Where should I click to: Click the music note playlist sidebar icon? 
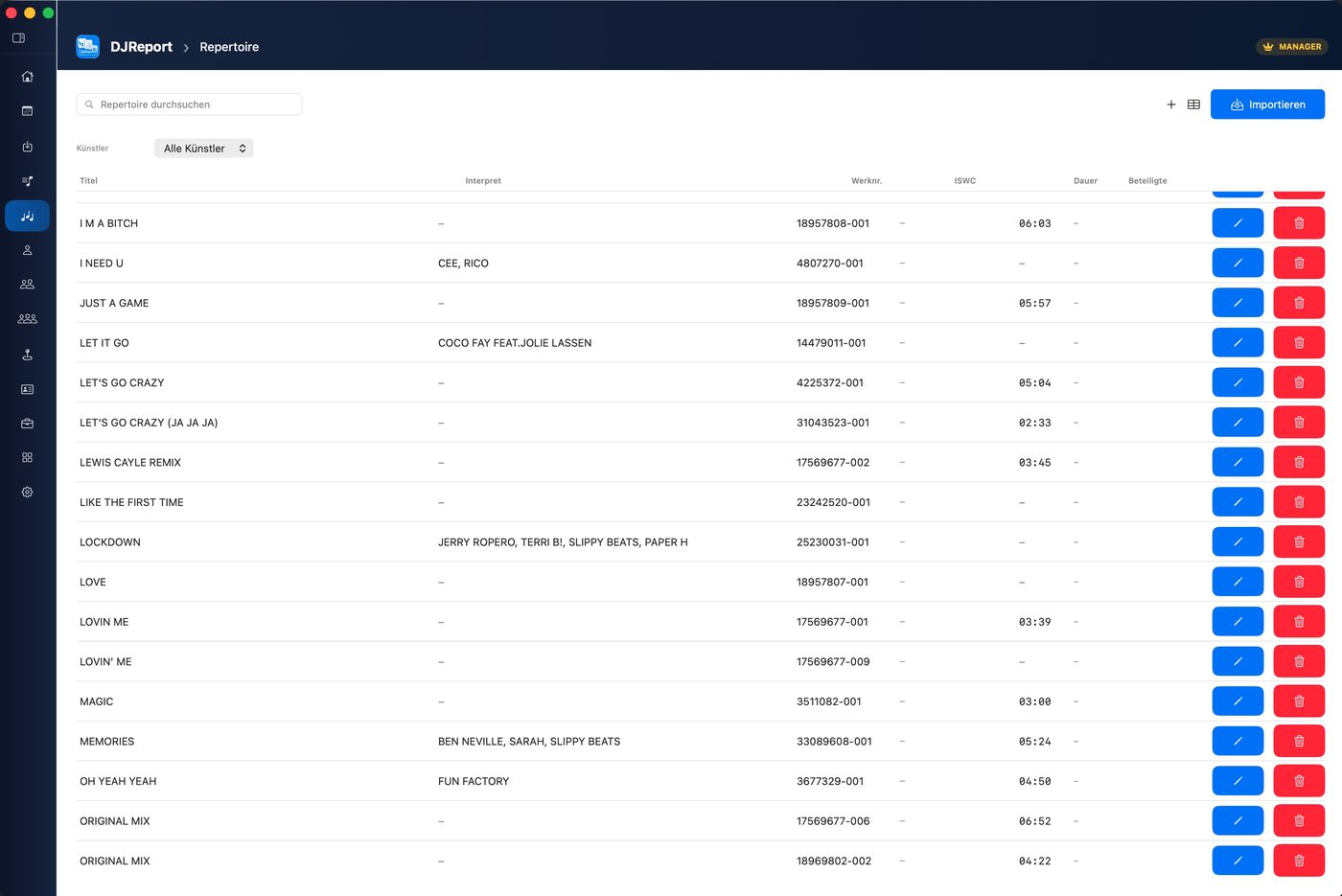27,181
